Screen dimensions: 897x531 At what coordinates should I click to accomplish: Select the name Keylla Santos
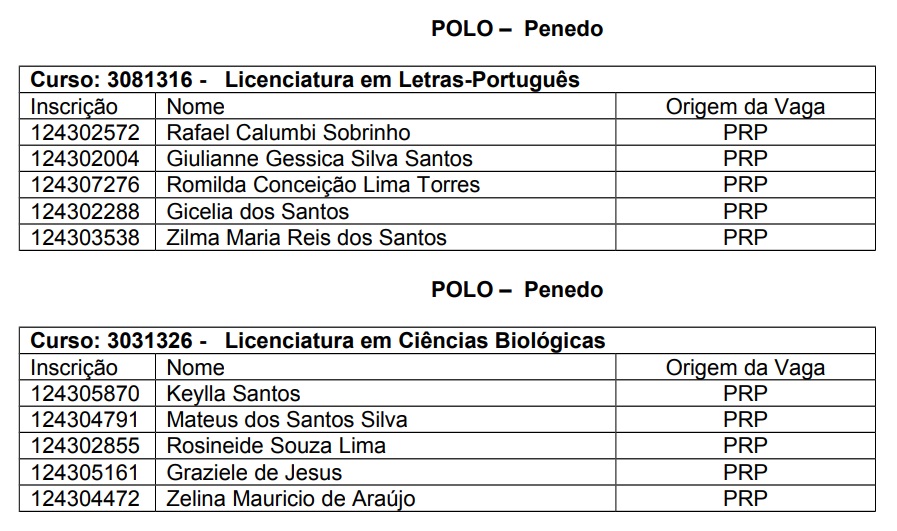coord(233,394)
